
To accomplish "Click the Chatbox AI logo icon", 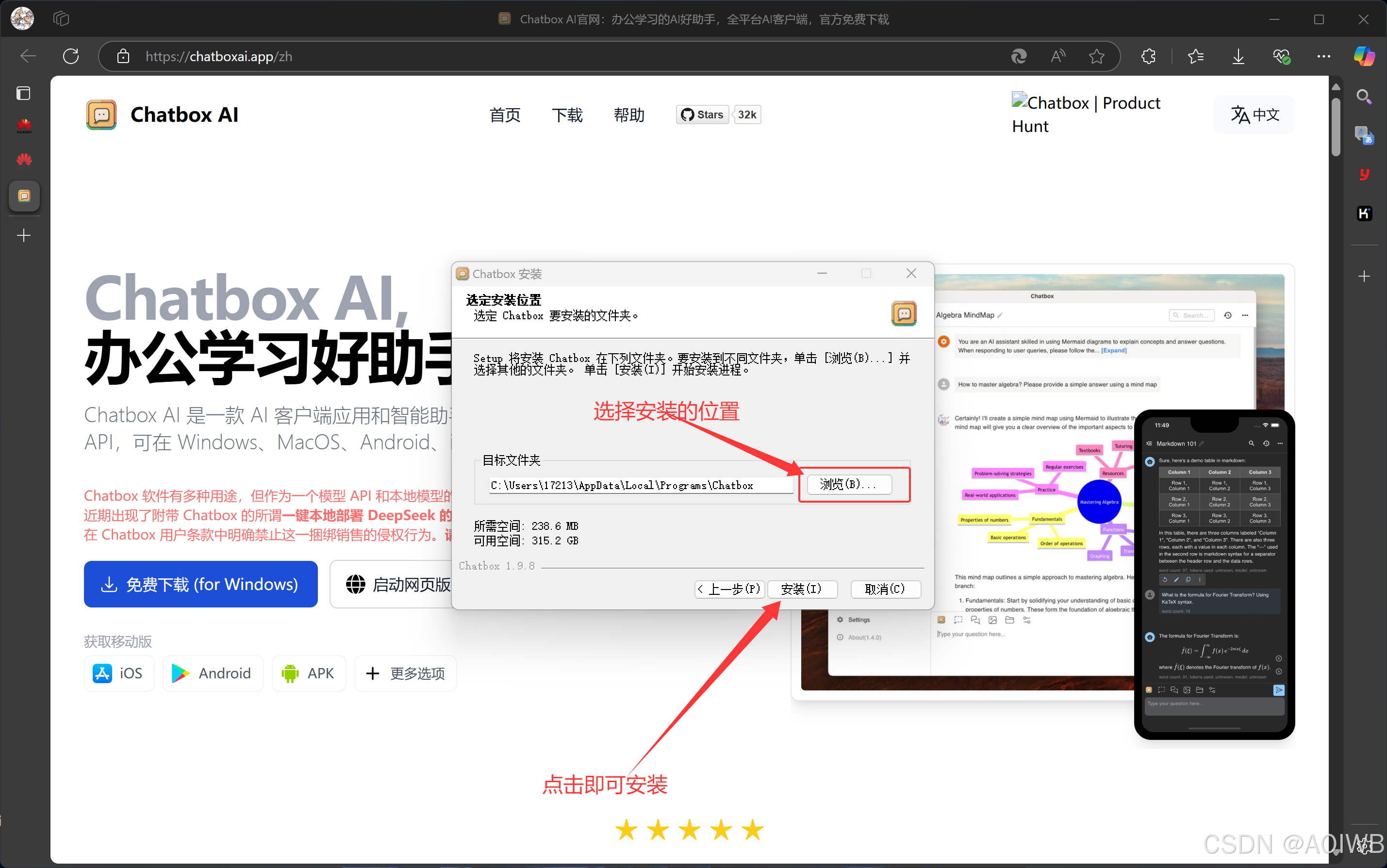I will tap(101, 114).
